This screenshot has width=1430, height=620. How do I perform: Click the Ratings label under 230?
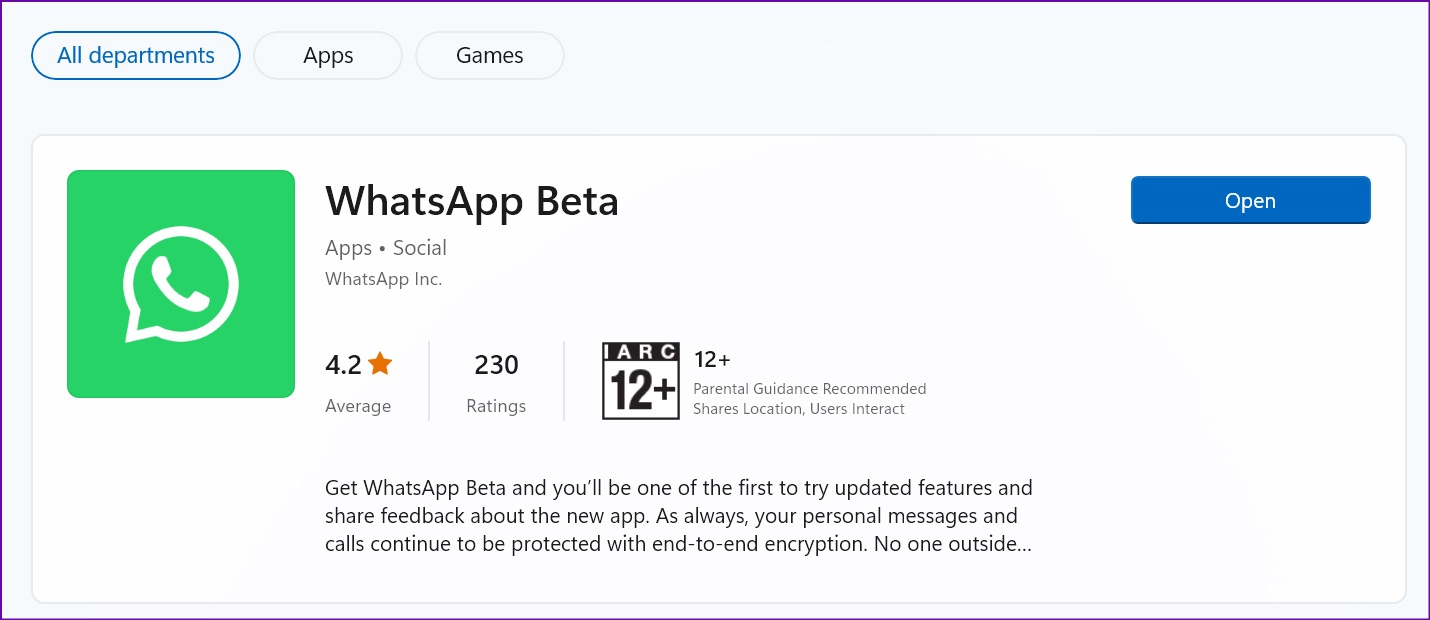coord(496,406)
